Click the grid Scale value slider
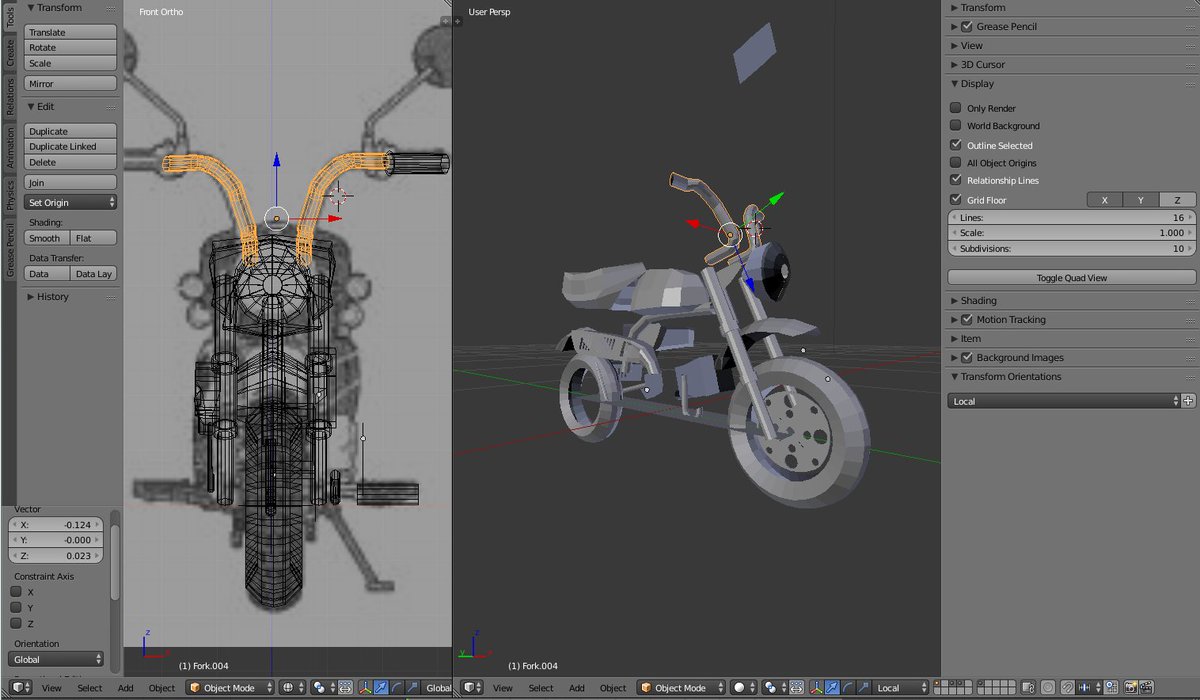1200x700 pixels. pyautogui.click(x=1072, y=233)
